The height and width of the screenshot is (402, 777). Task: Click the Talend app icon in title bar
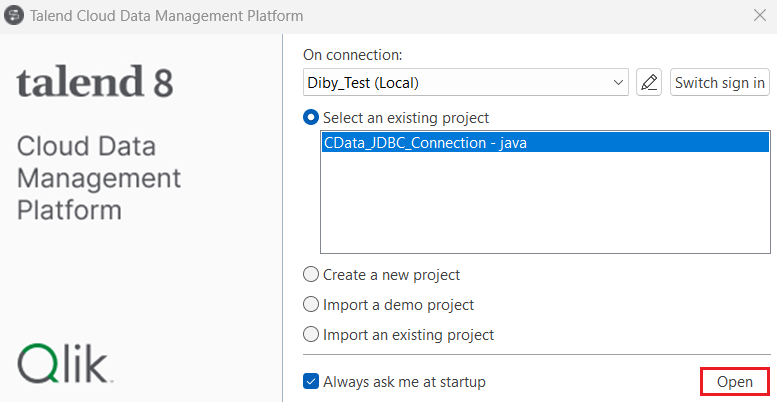(x=14, y=16)
